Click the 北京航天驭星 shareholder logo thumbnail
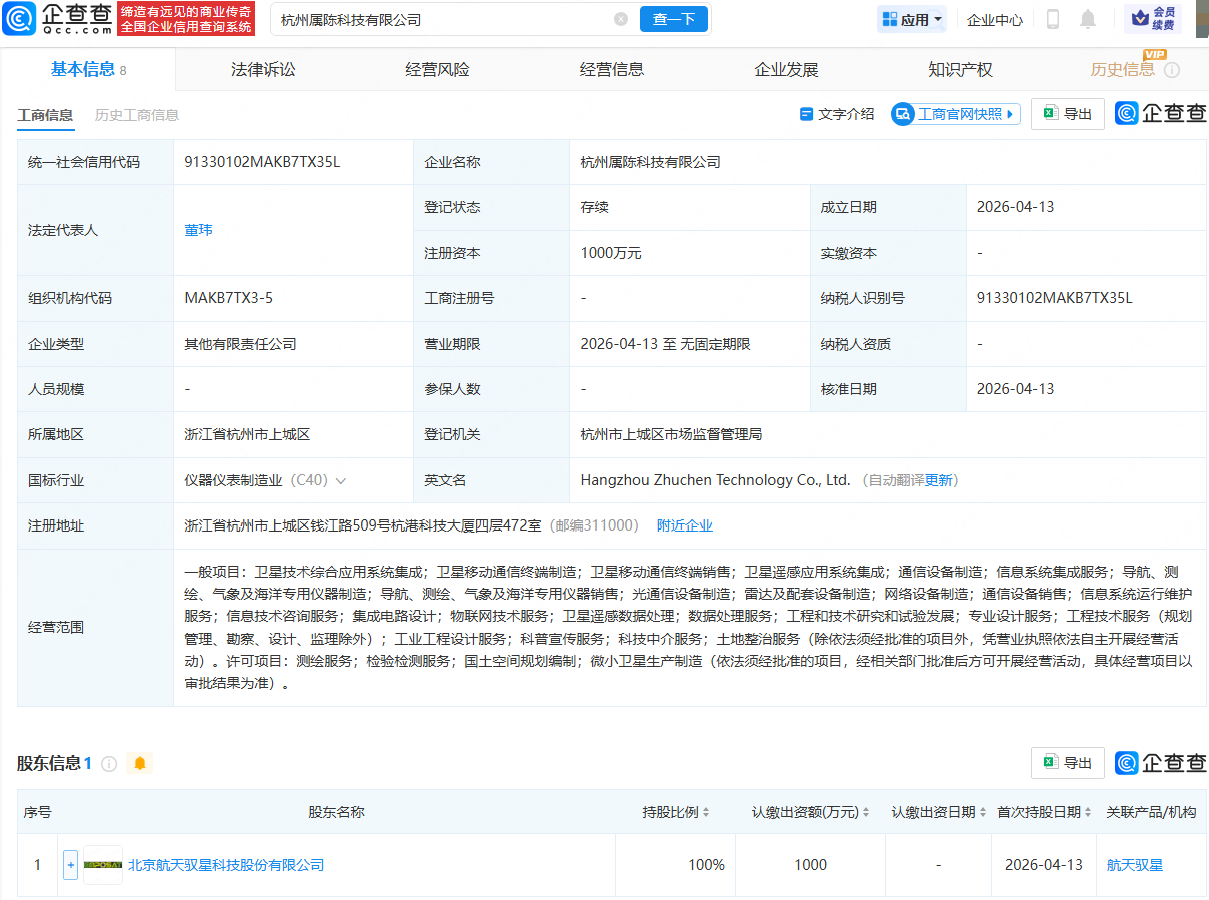Viewport: 1209px width, 900px height. (x=103, y=865)
